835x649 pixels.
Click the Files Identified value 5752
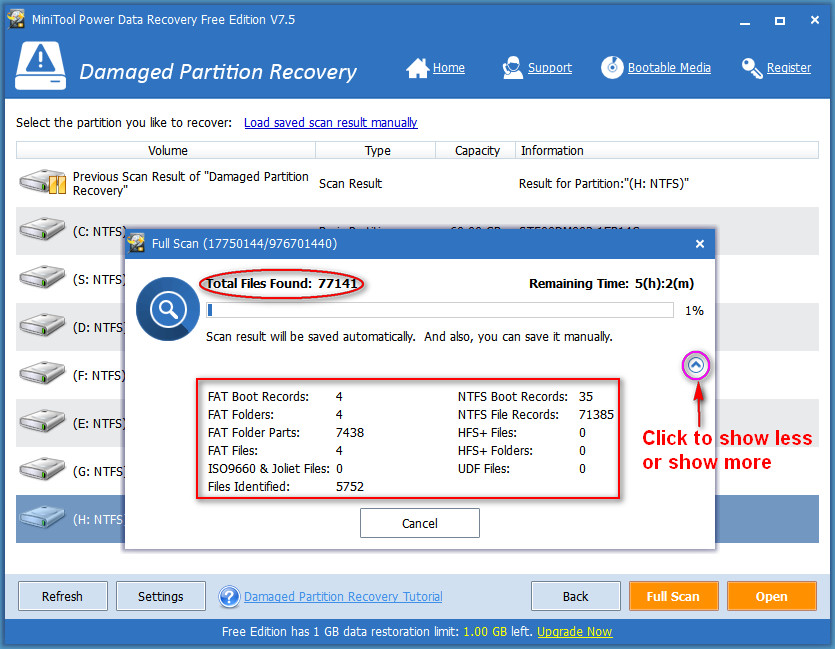tap(350, 487)
